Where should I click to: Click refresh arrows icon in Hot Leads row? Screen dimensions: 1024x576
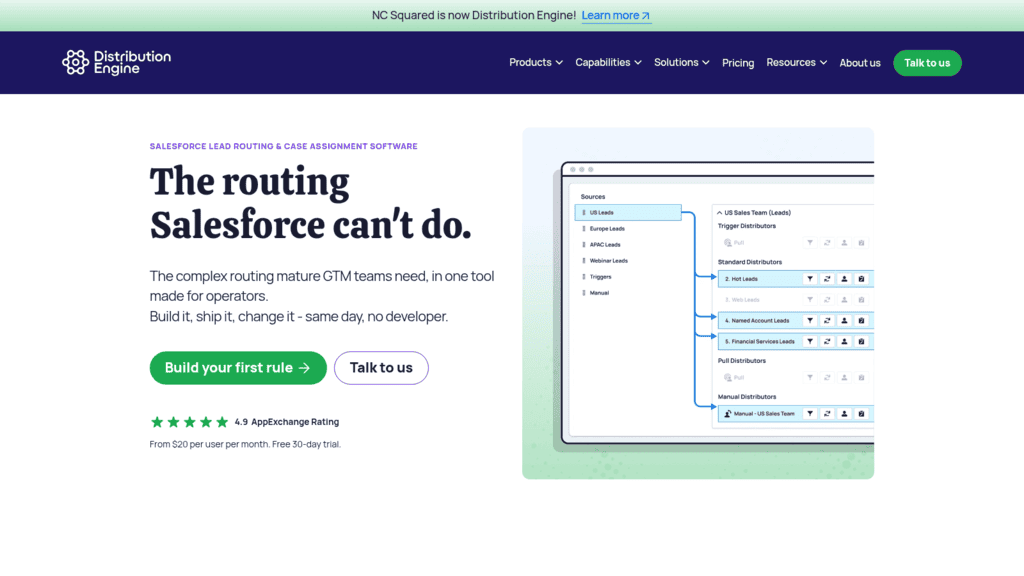tap(827, 279)
